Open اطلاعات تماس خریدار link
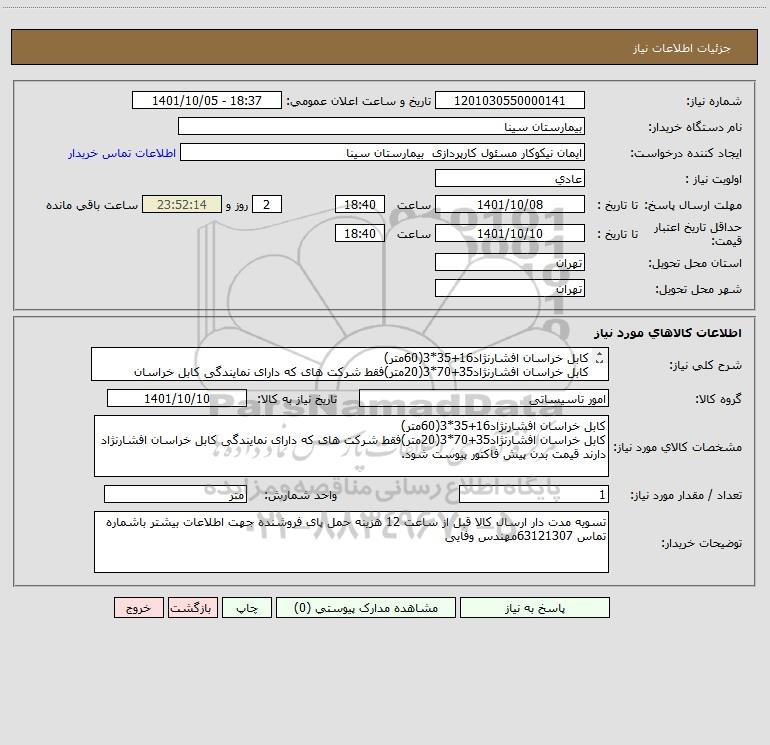The height and width of the screenshot is (745, 770). click(x=122, y=153)
